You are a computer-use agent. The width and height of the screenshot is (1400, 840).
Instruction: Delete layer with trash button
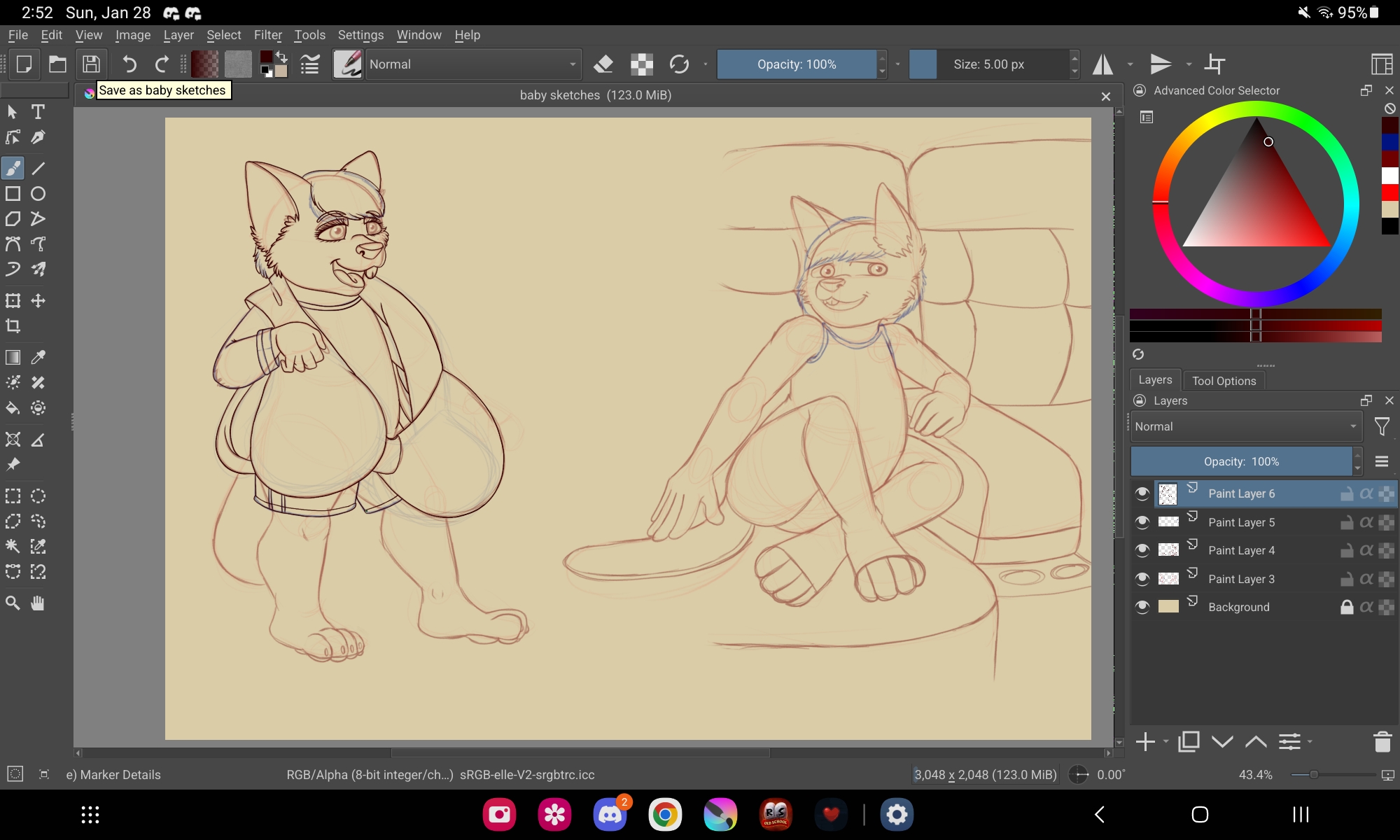pos(1382,741)
